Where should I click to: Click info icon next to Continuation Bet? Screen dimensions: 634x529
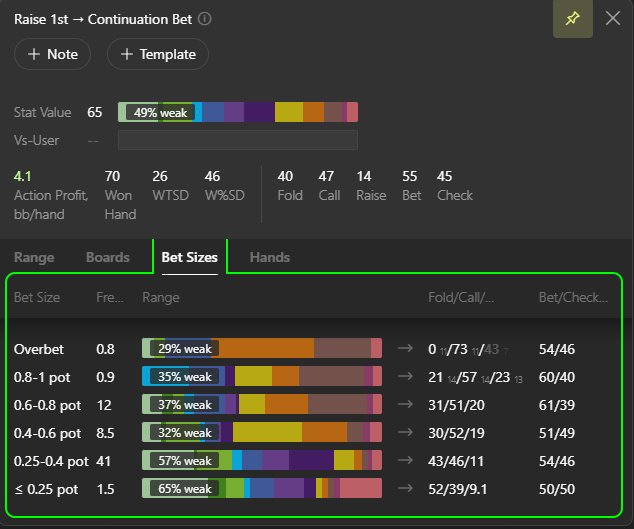(x=205, y=19)
